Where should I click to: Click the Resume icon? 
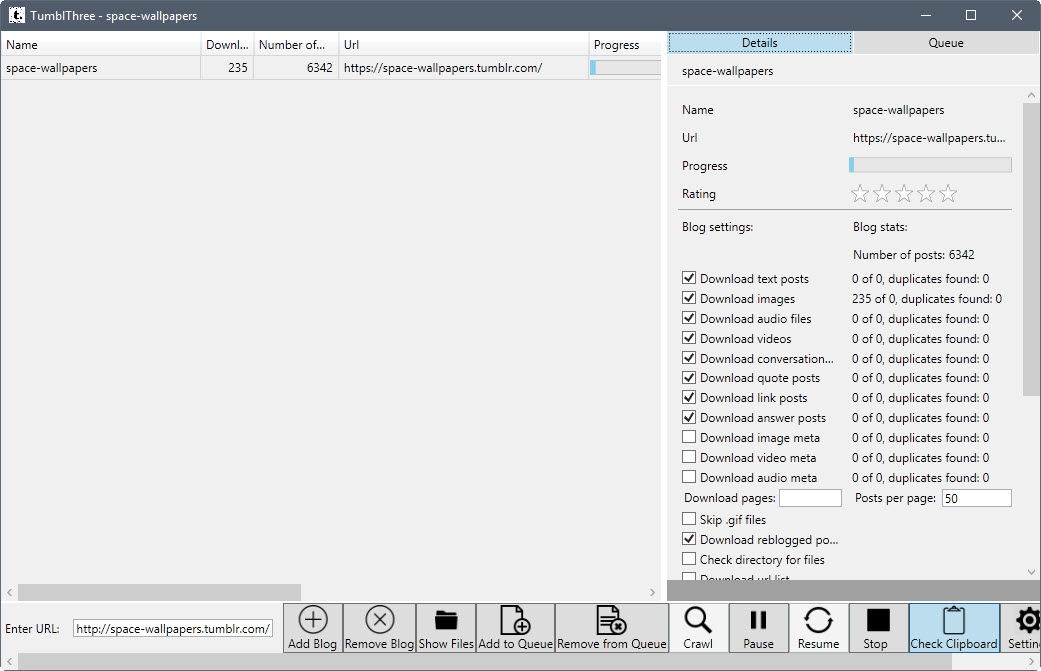pyautogui.click(x=818, y=620)
